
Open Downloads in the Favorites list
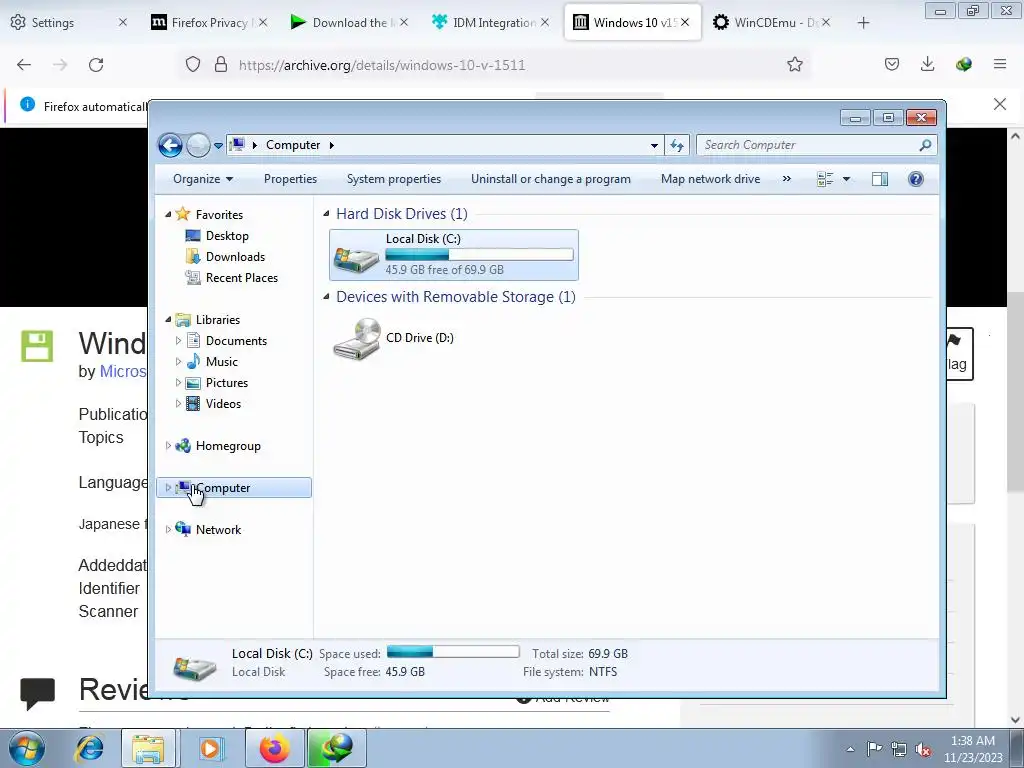(x=235, y=257)
